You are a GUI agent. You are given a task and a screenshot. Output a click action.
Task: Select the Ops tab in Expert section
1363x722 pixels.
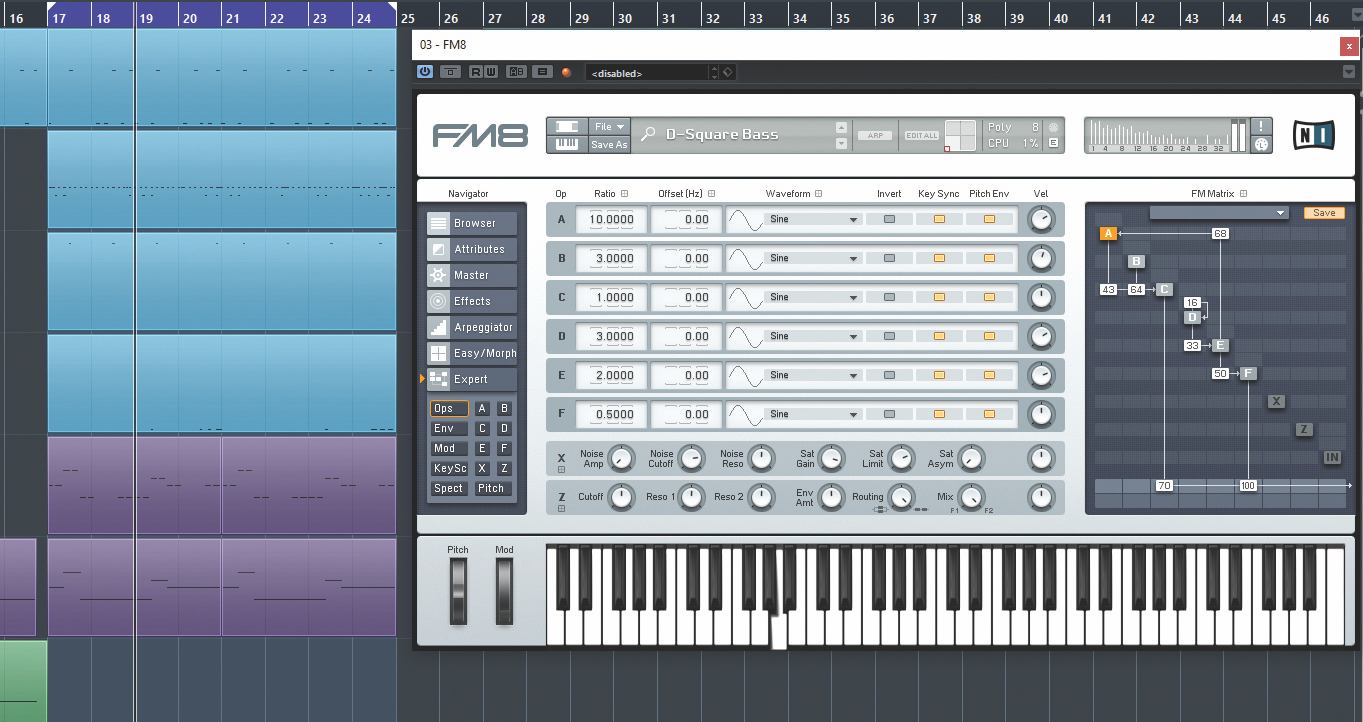[x=449, y=408]
